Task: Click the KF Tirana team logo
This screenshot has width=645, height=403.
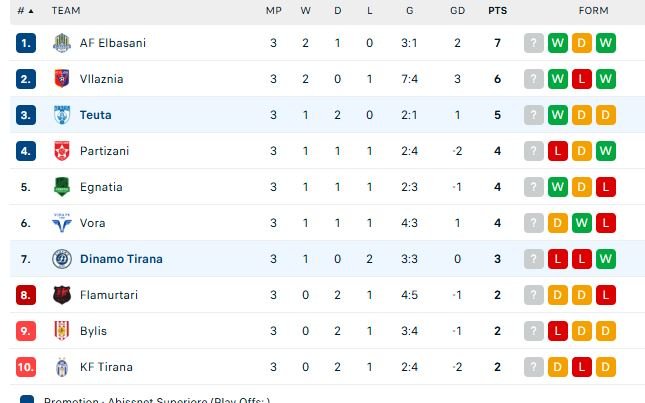Action: (x=62, y=367)
